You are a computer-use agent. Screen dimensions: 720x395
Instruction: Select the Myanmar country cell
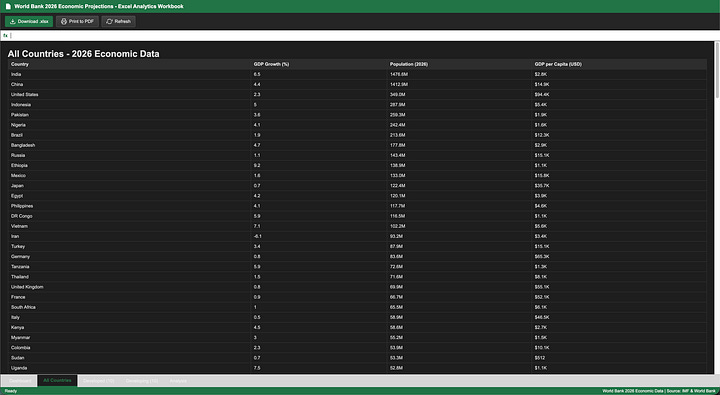[129, 337]
